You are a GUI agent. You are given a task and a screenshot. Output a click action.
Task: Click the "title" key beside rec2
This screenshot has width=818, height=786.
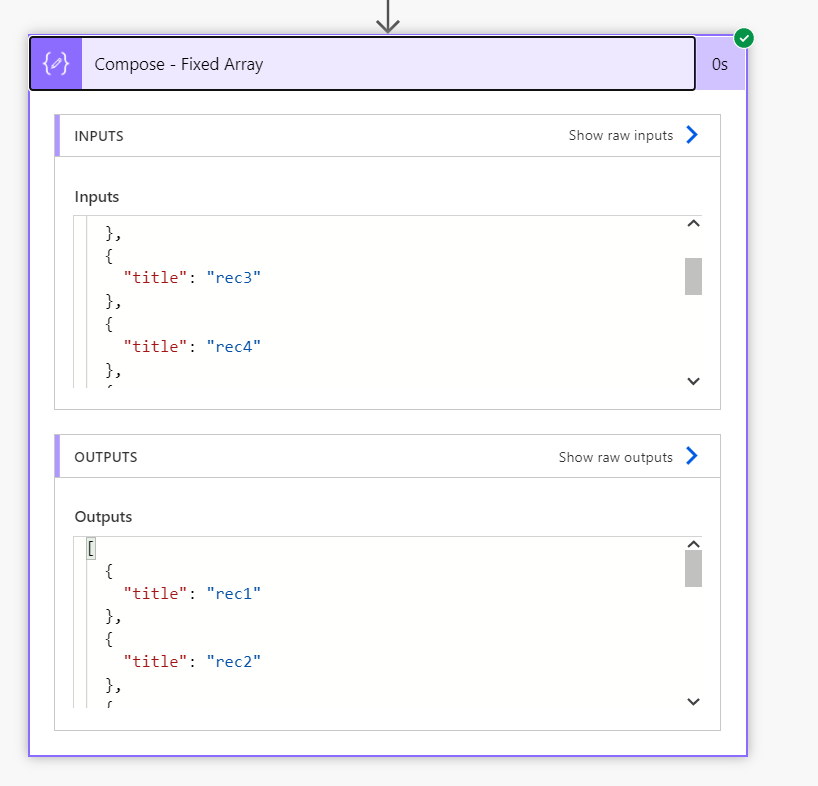(x=155, y=661)
